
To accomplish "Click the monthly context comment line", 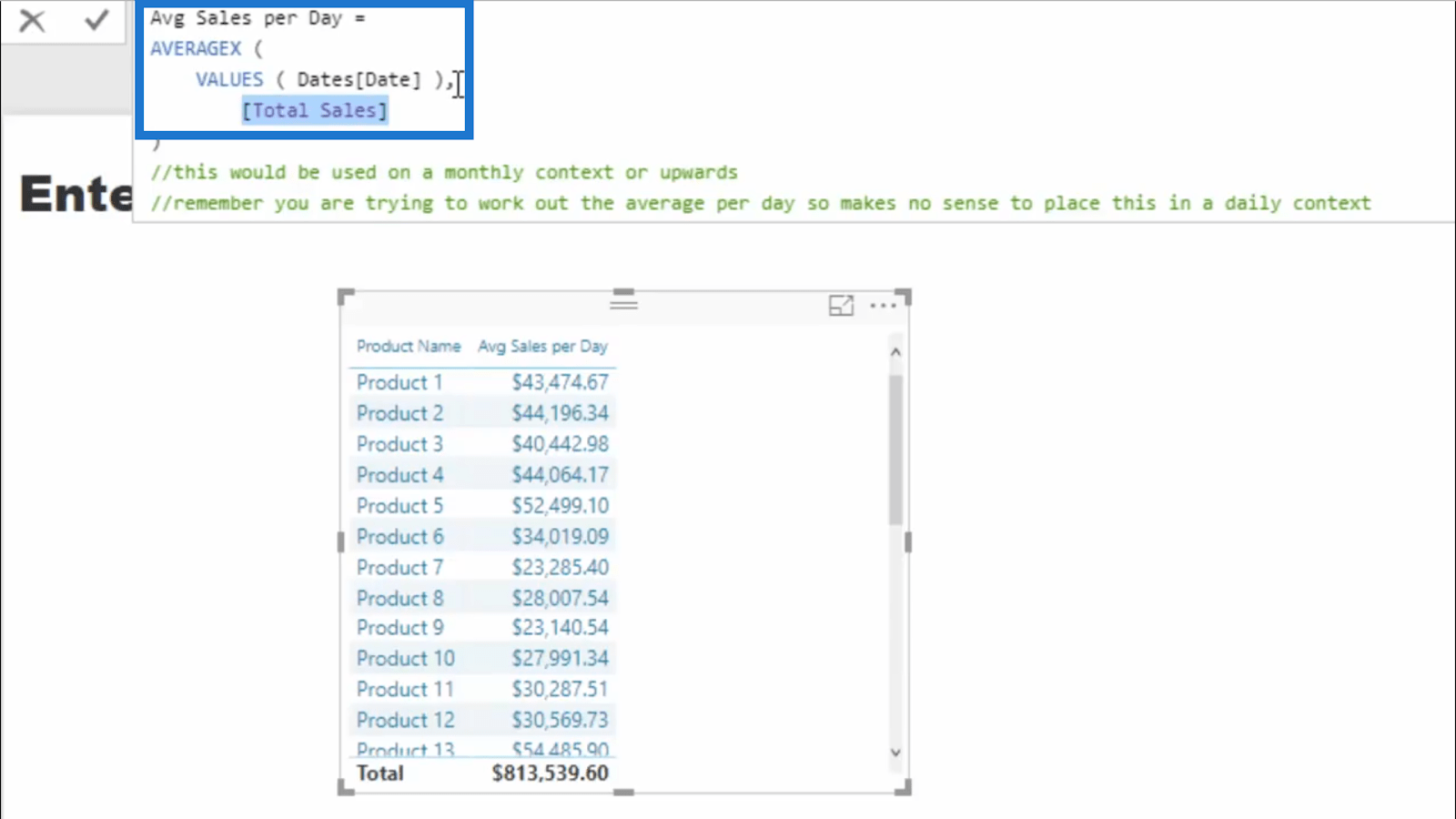I will [444, 172].
